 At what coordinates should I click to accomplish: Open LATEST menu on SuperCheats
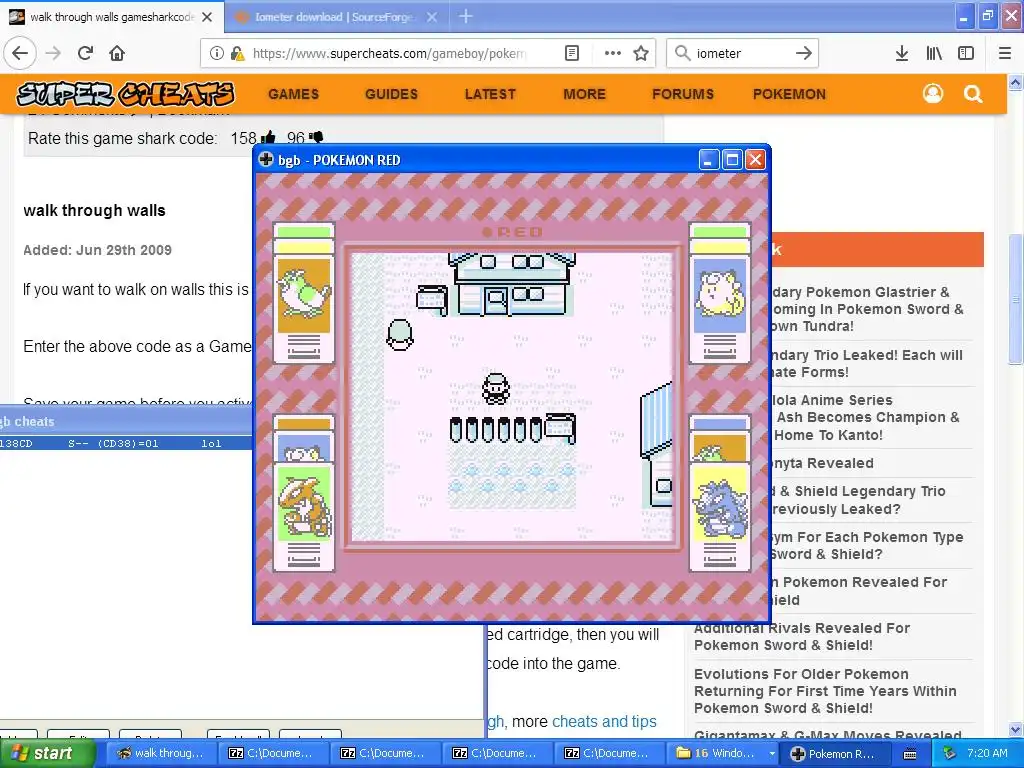click(x=490, y=94)
